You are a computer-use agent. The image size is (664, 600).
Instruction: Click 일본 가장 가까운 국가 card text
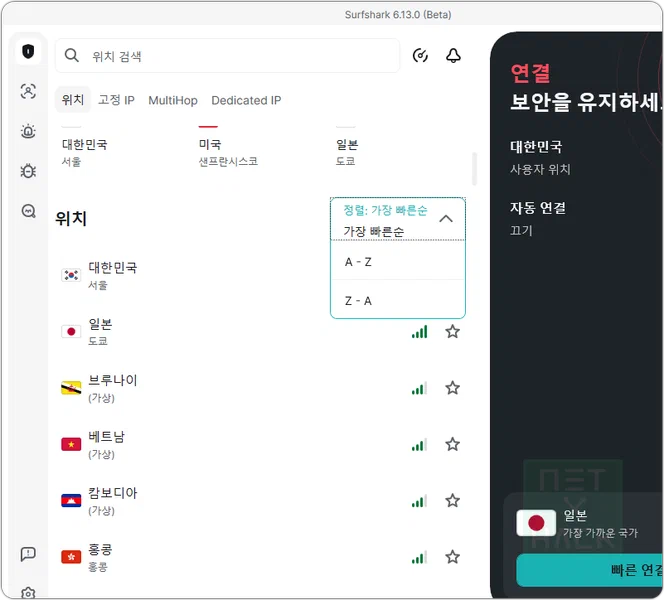click(600, 523)
